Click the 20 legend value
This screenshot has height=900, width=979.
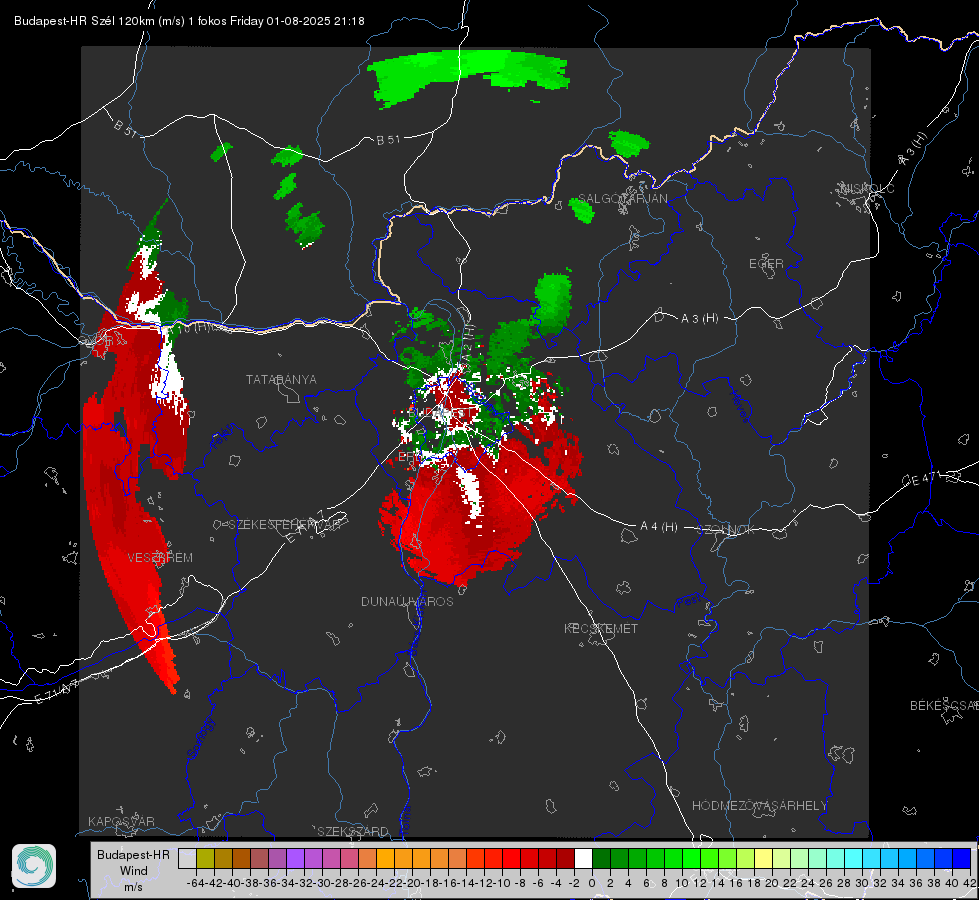click(772, 883)
